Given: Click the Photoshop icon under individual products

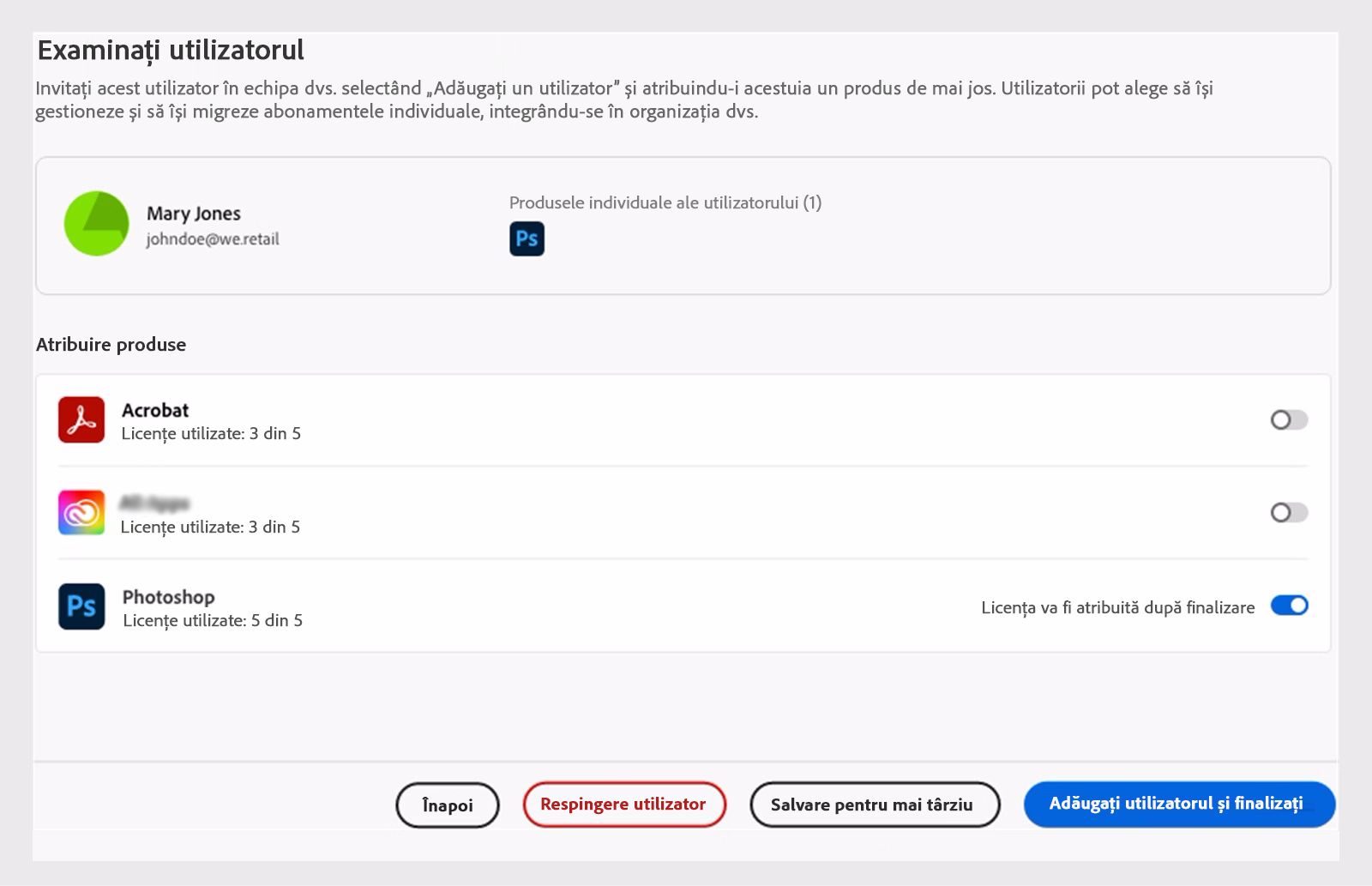Looking at the screenshot, I should [x=527, y=239].
